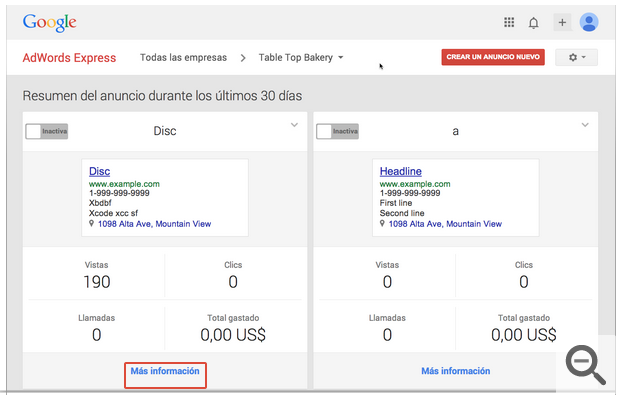Click the map pin in the Headline ad
Viewport: 623px width, 397px height.
click(x=382, y=224)
